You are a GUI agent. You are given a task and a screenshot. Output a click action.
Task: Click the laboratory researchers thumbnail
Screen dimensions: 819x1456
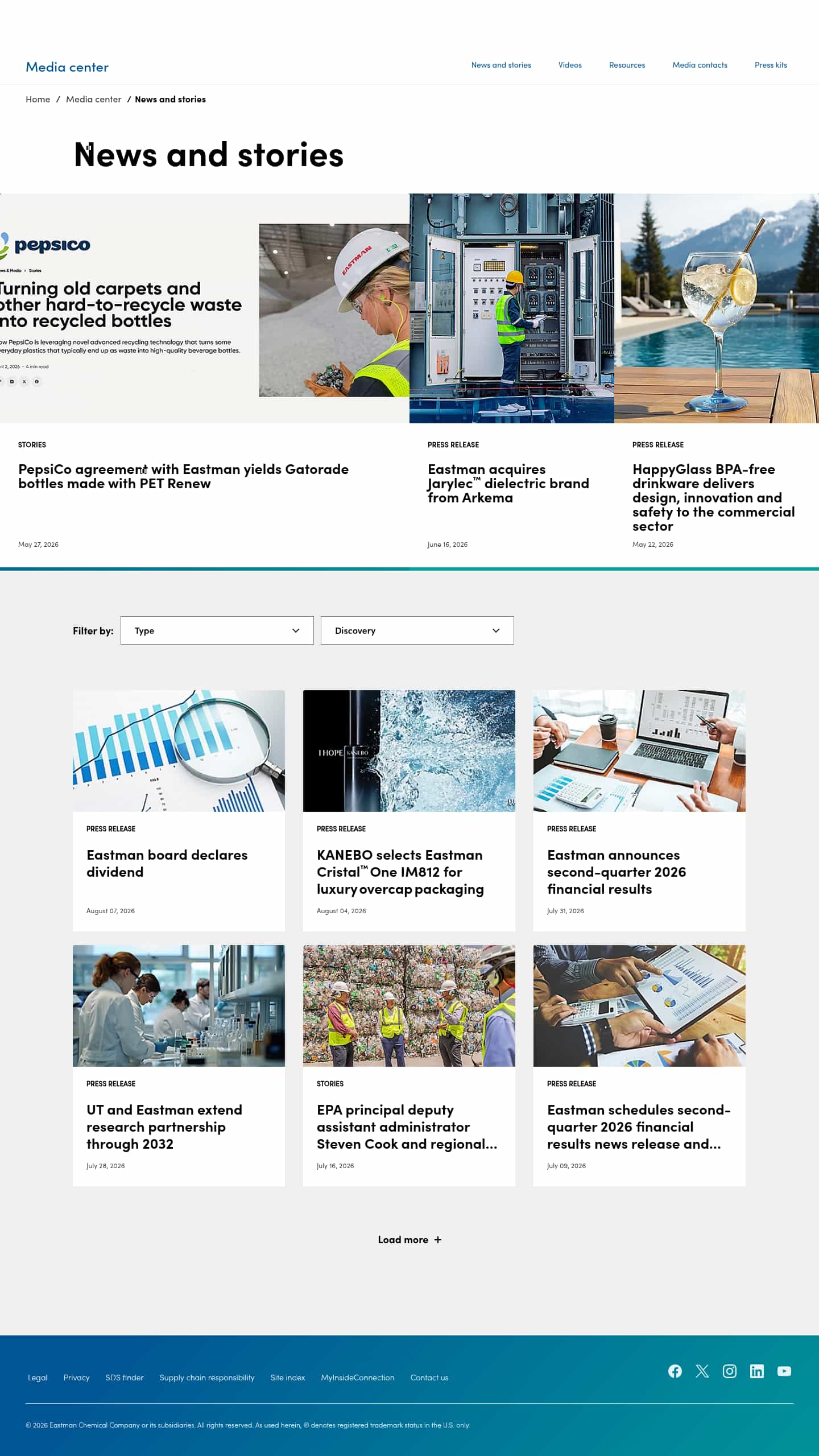coord(179,1006)
